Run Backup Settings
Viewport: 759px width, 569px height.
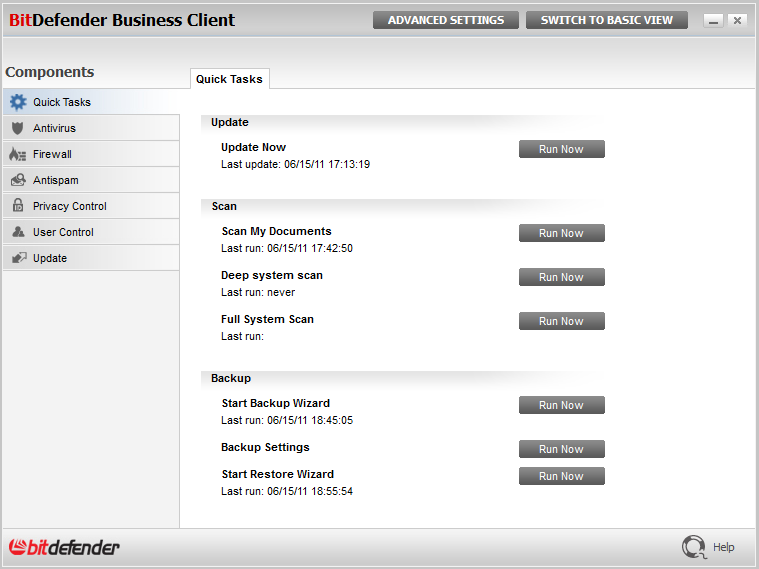coord(562,449)
